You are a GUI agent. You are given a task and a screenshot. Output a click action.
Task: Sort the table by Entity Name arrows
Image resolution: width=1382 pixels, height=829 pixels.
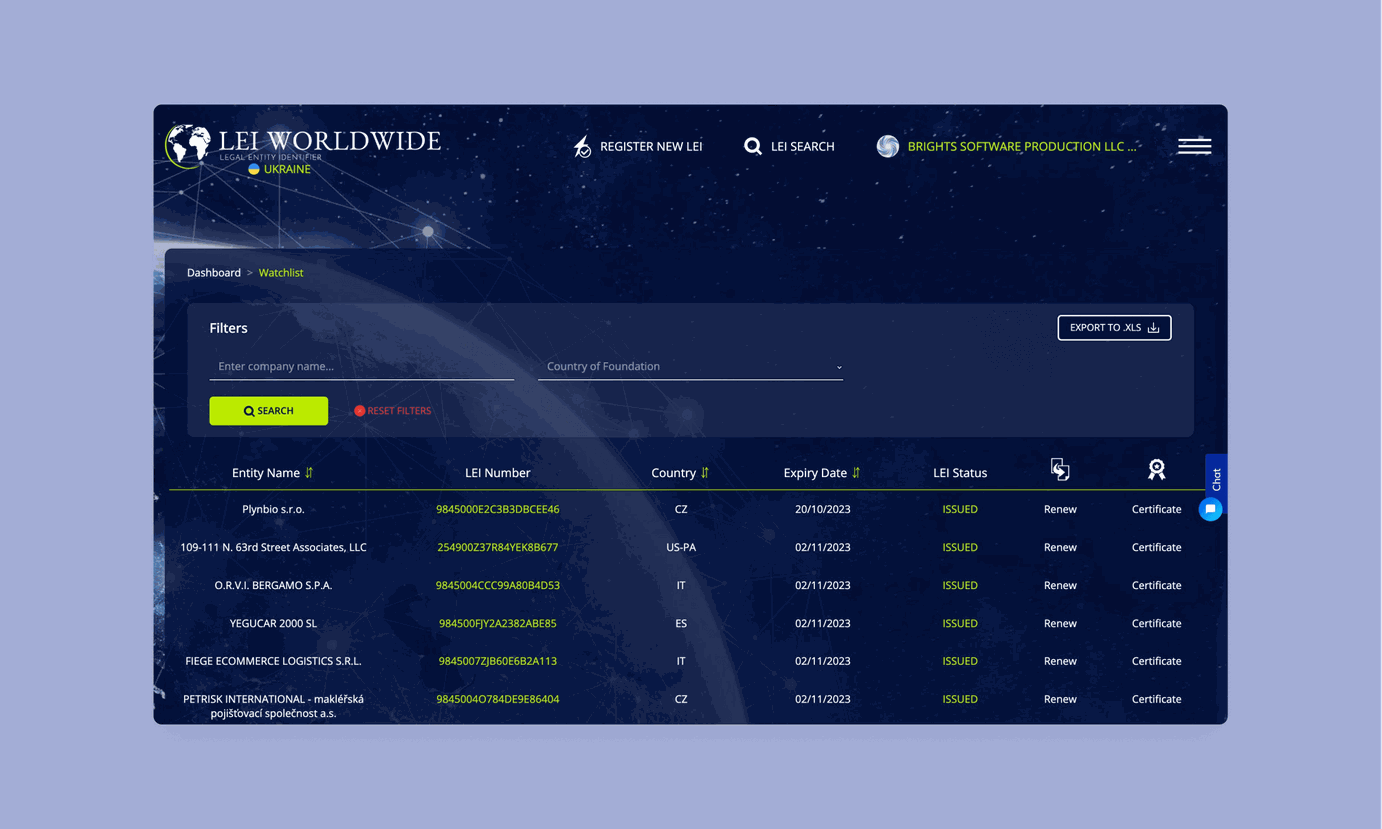click(x=309, y=473)
